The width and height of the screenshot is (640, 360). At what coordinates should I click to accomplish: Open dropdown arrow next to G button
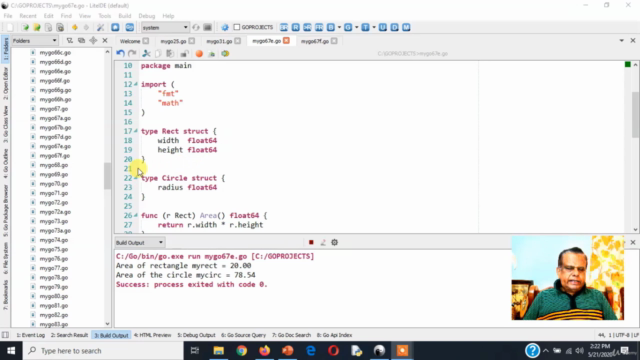pos(356,27)
